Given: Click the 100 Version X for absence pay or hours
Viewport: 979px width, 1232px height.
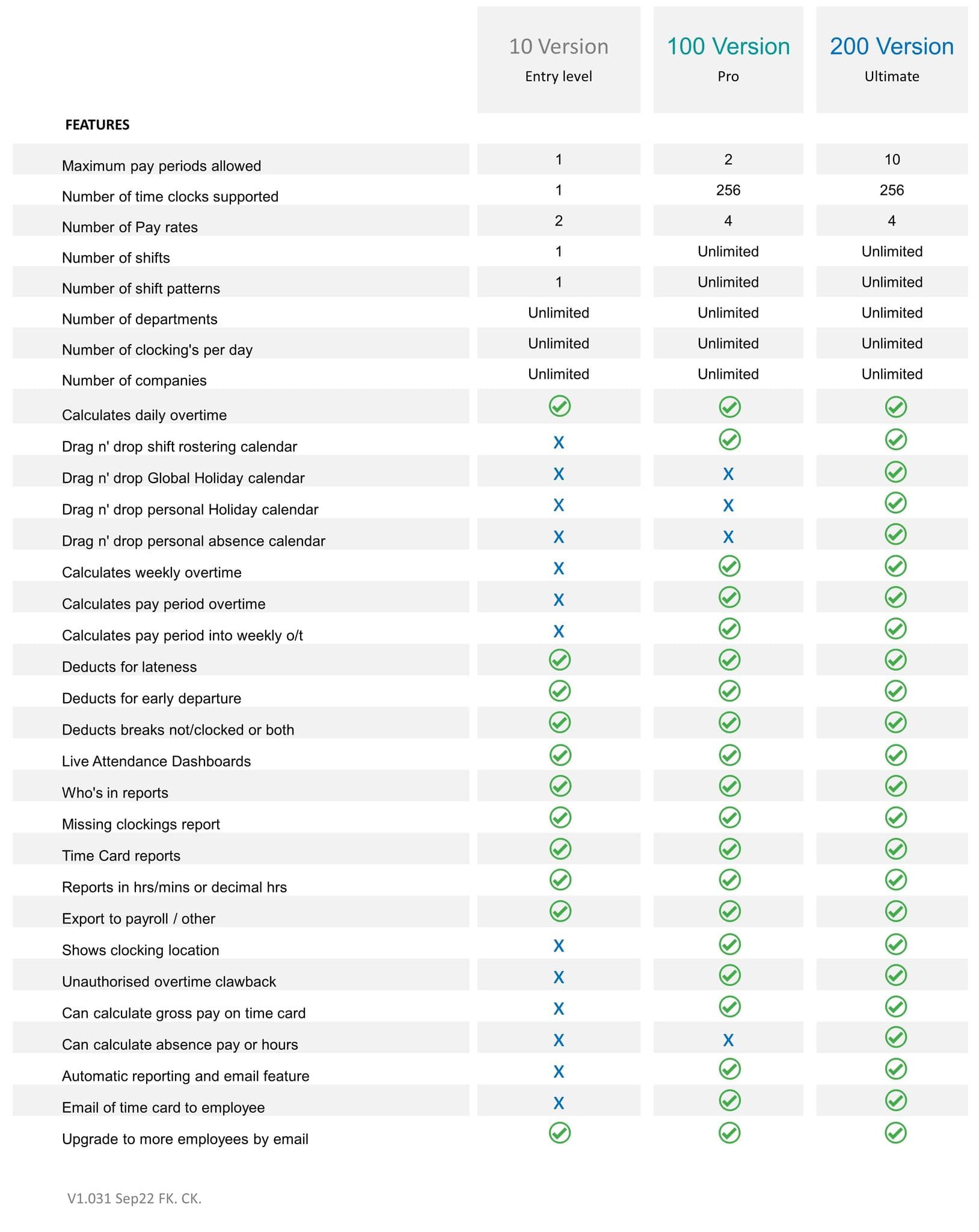Looking at the screenshot, I should click(x=728, y=1040).
